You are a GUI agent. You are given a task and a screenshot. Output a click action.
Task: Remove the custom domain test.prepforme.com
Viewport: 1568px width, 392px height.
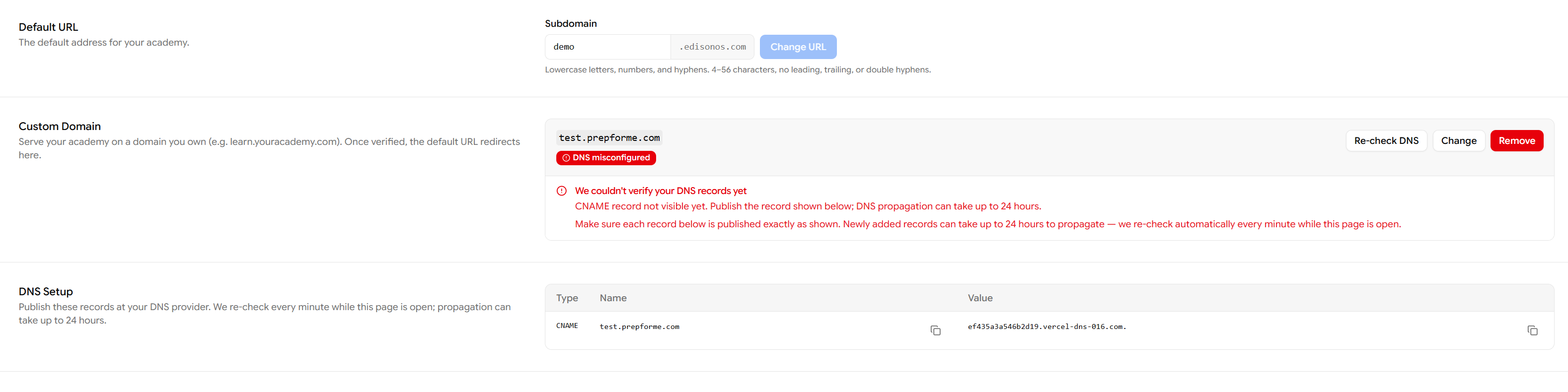pyautogui.click(x=1516, y=140)
